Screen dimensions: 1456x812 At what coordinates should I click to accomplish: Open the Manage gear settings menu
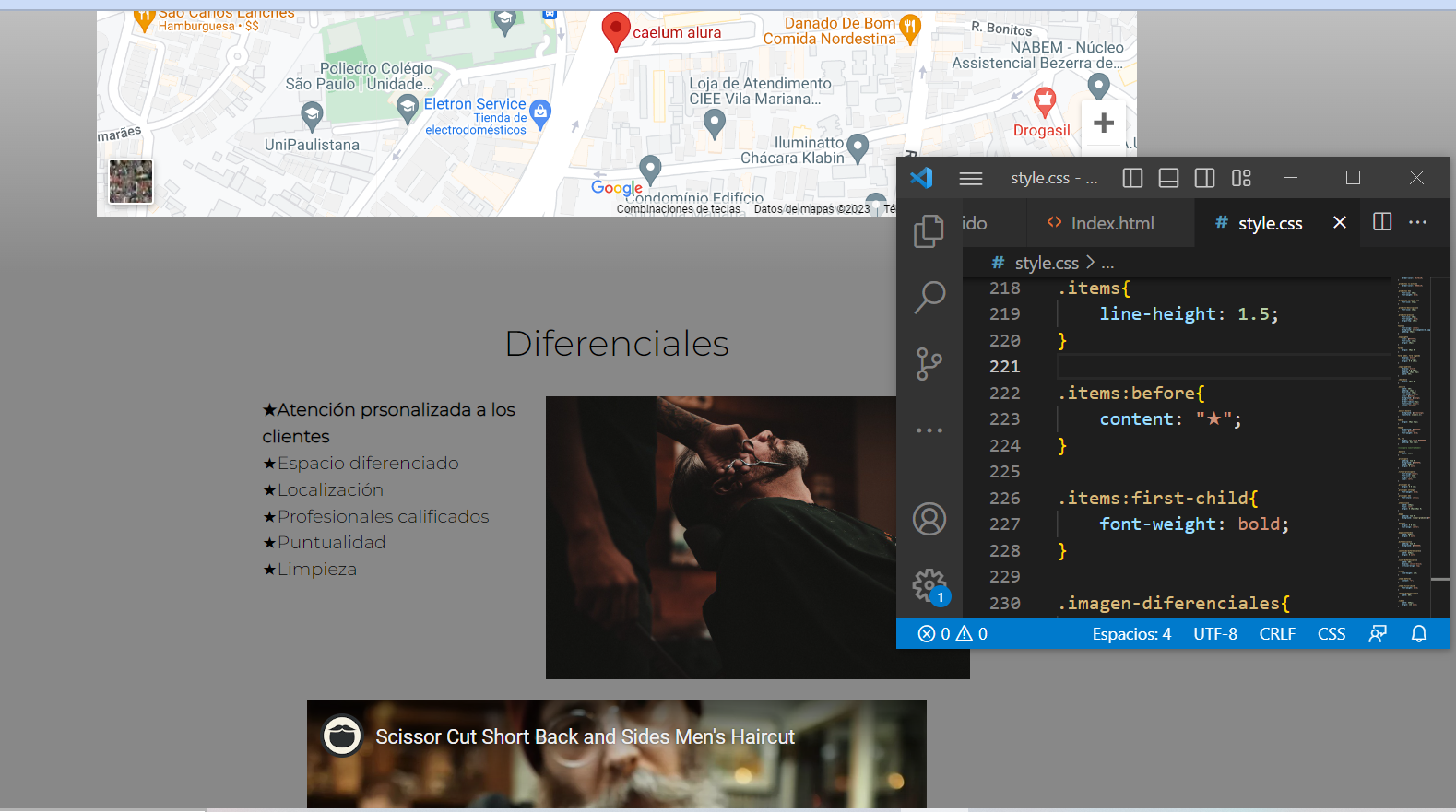click(929, 586)
